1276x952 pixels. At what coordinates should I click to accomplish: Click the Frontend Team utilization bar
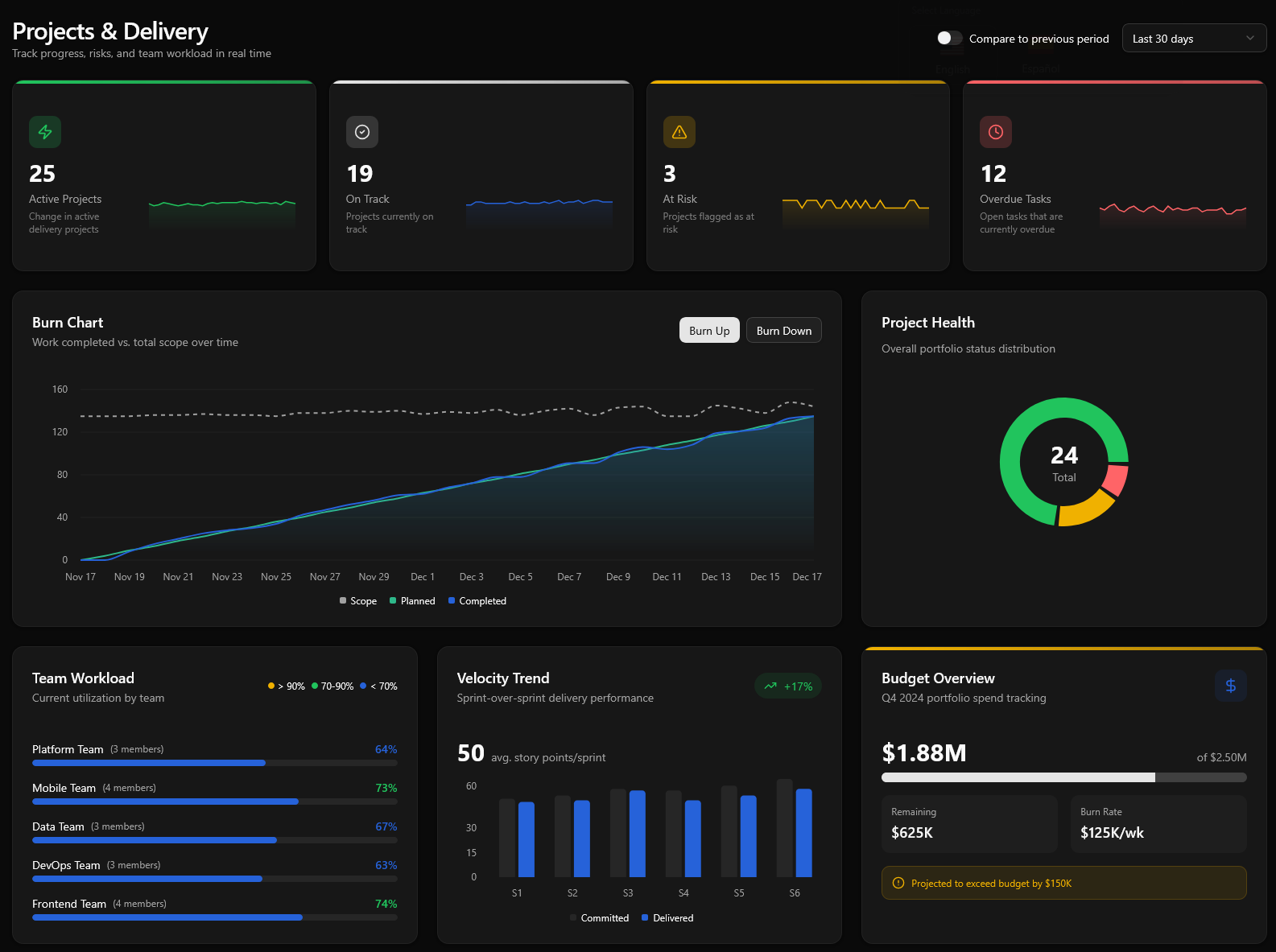[215, 917]
